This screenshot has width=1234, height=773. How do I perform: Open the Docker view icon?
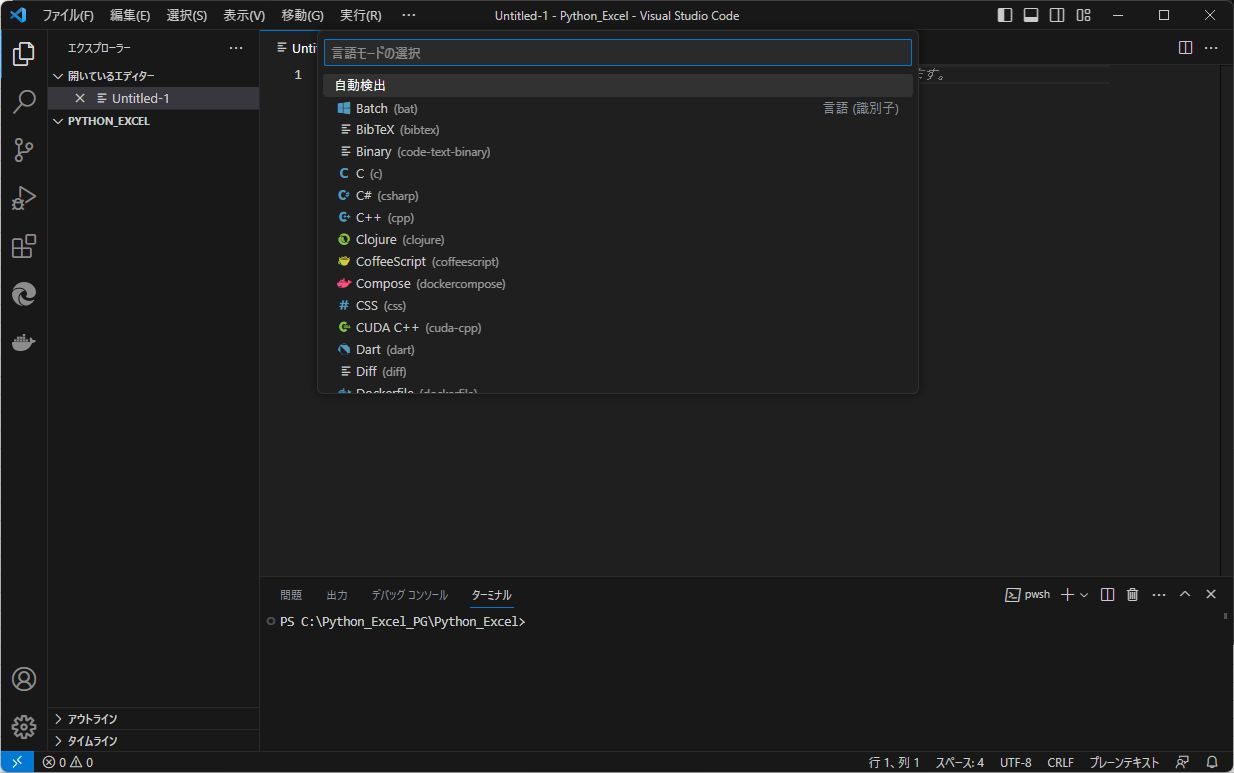click(x=24, y=342)
